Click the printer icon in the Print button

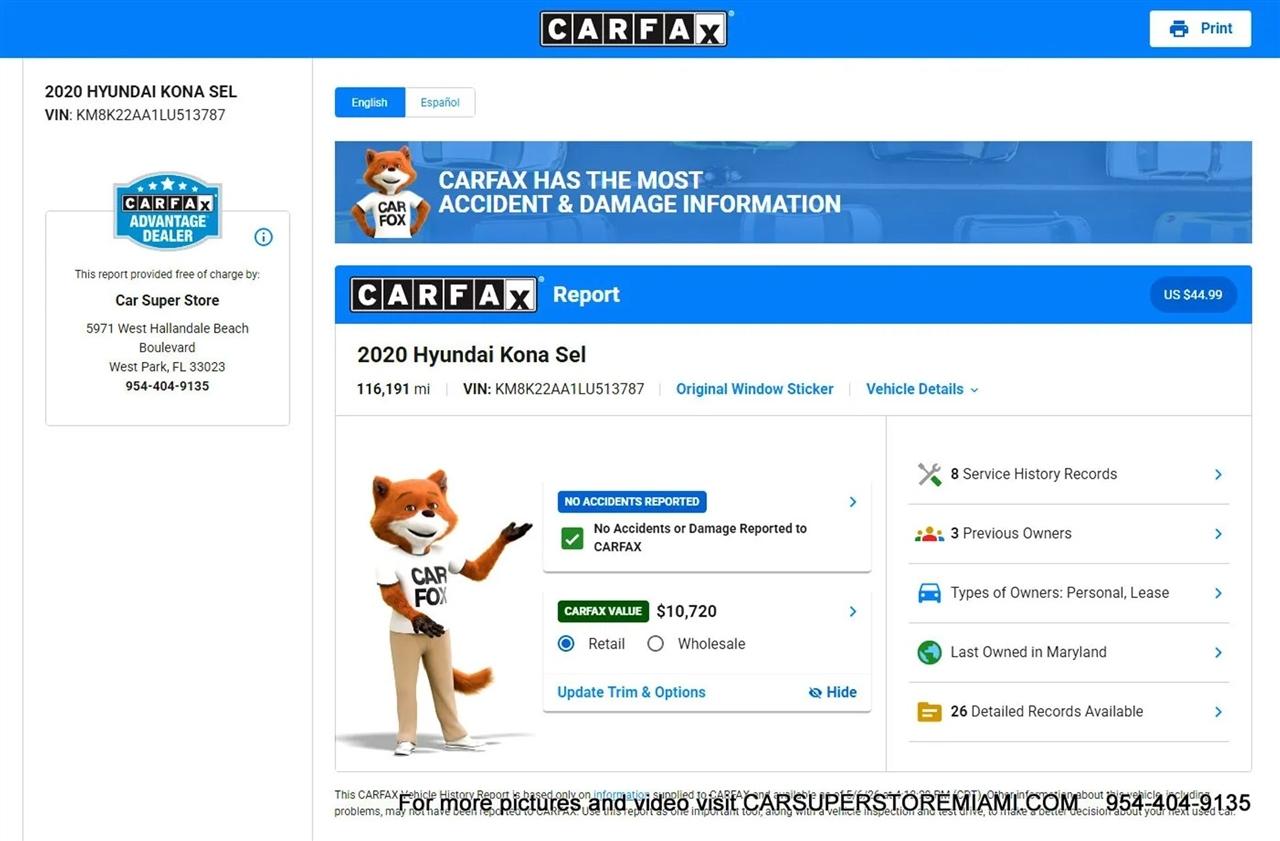[1179, 28]
